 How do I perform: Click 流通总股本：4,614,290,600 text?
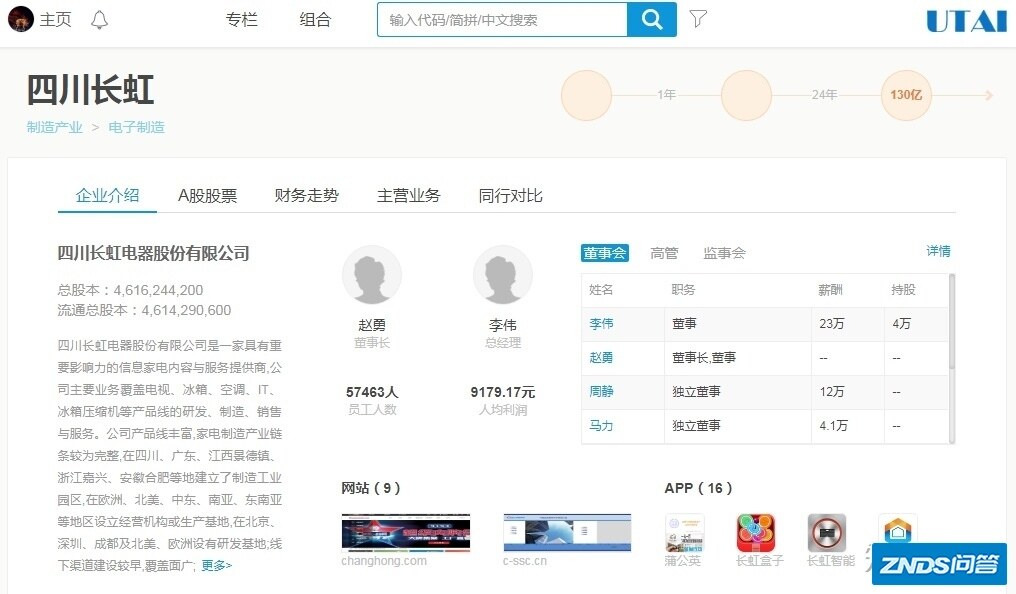144,310
